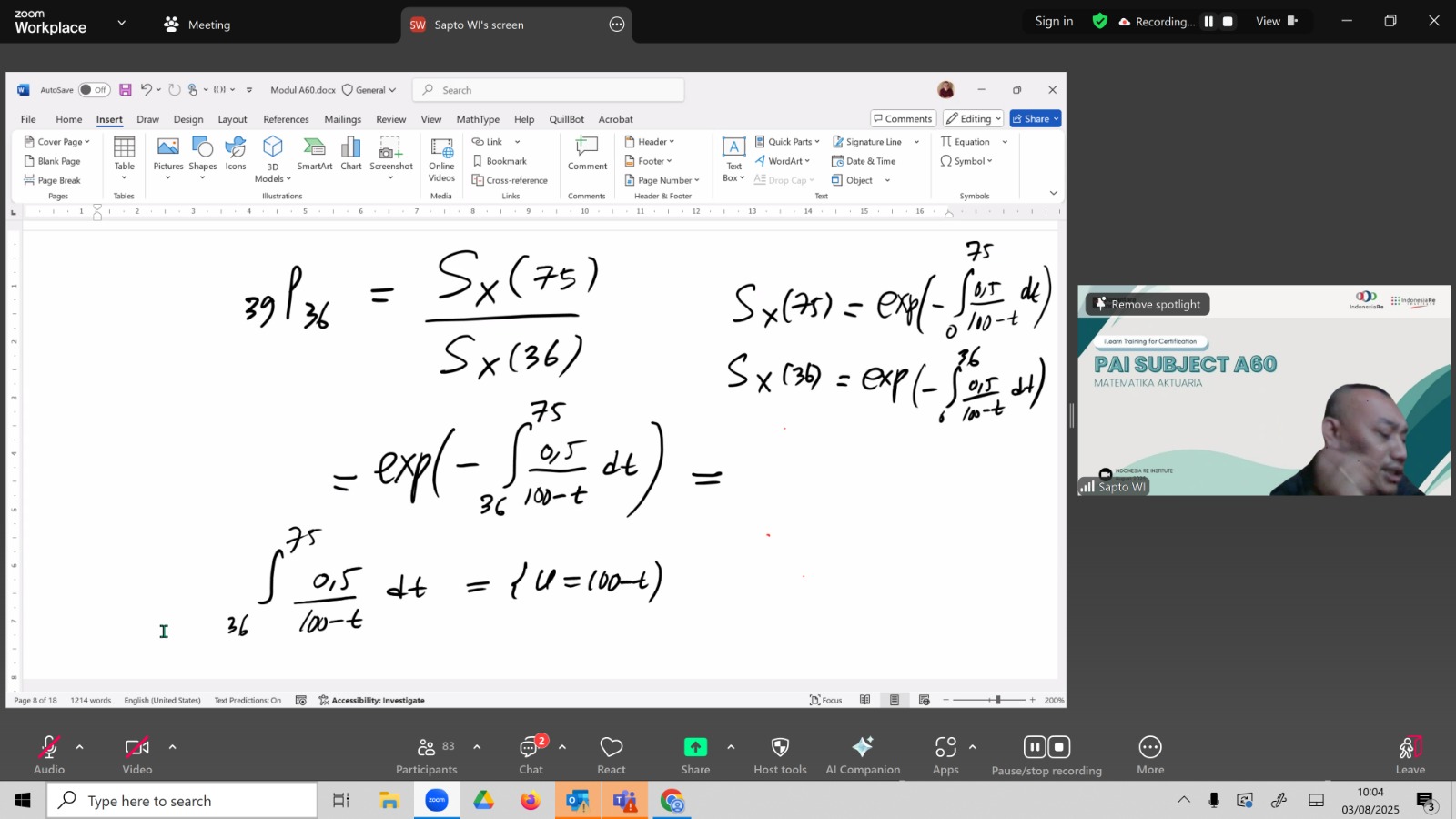Screen dimensions: 1456x819
Task: Click the Word Search box
Action: coord(549,90)
